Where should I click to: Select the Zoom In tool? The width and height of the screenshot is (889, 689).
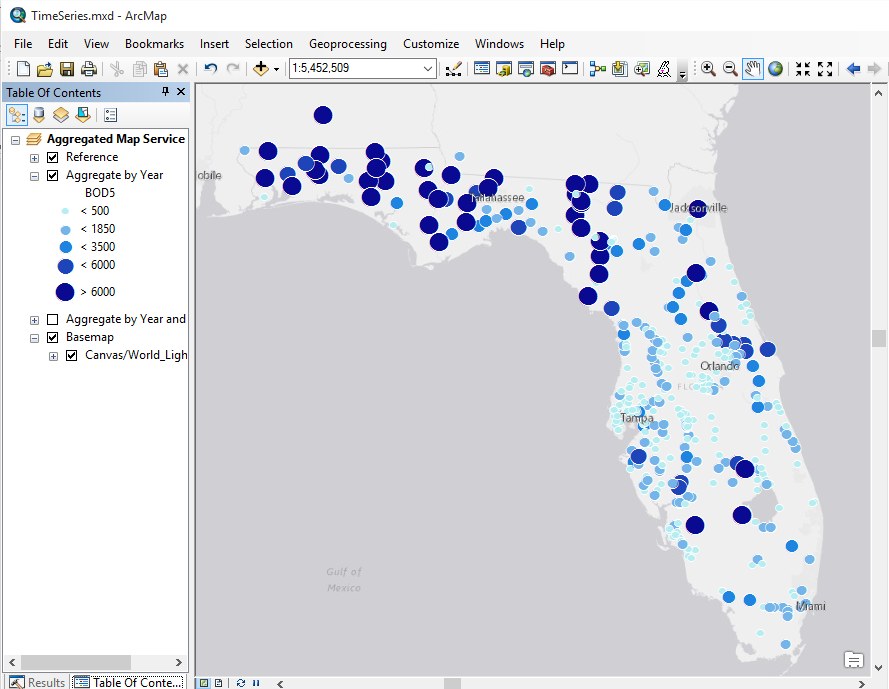pyautogui.click(x=708, y=69)
